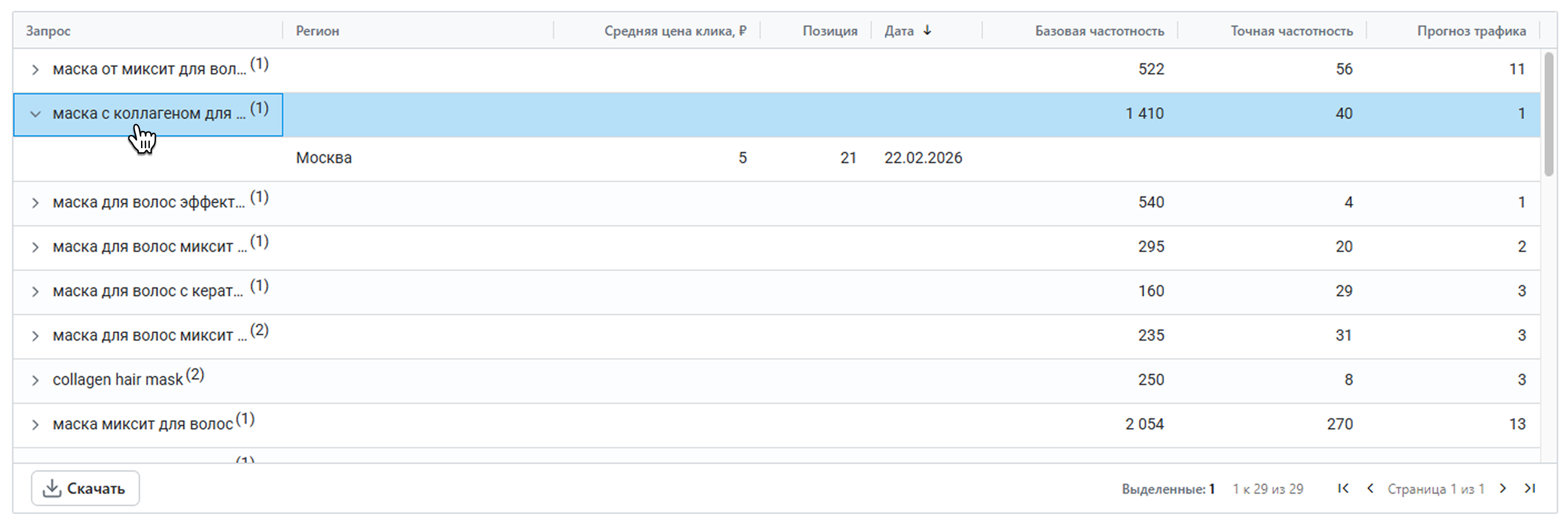Jump to last page icon

point(1530,489)
